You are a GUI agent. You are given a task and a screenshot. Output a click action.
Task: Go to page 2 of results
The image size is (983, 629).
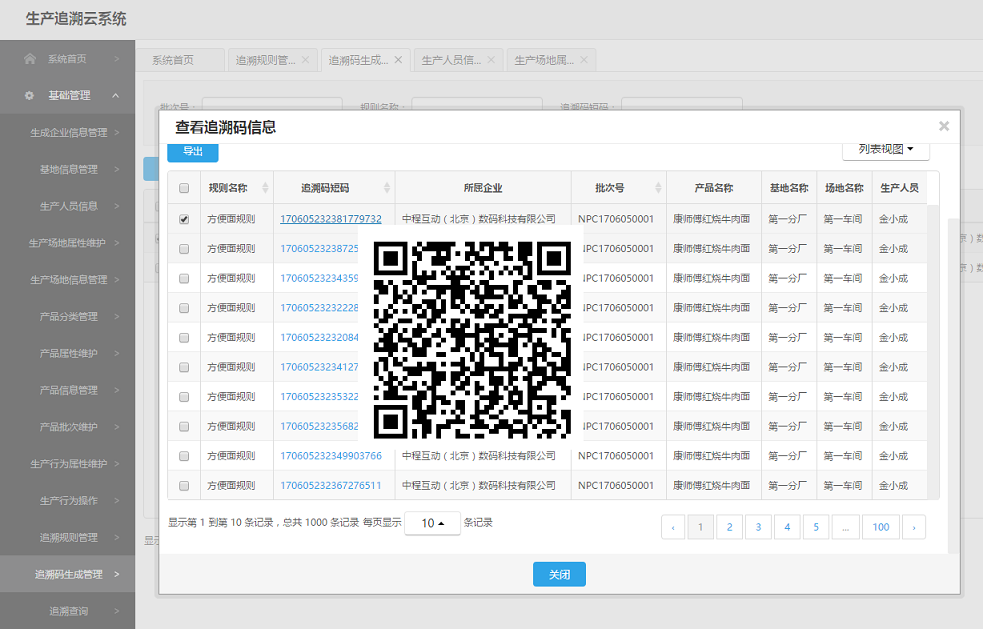coord(729,527)
